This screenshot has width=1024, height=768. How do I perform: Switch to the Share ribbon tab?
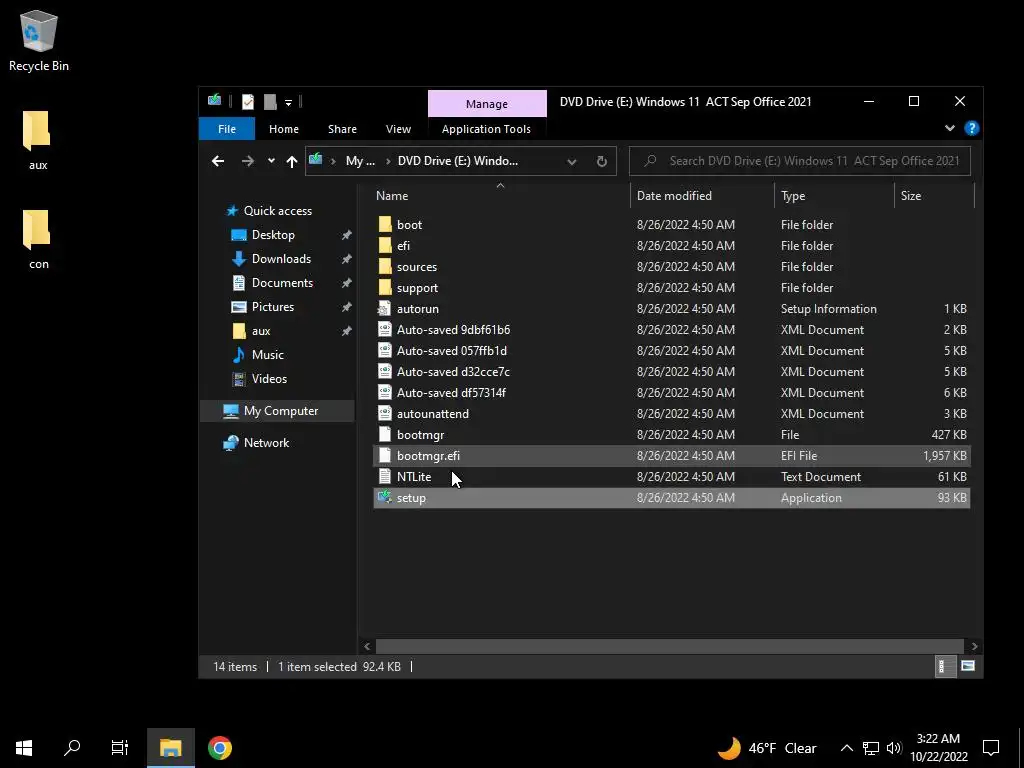click(x=342, y=129)
